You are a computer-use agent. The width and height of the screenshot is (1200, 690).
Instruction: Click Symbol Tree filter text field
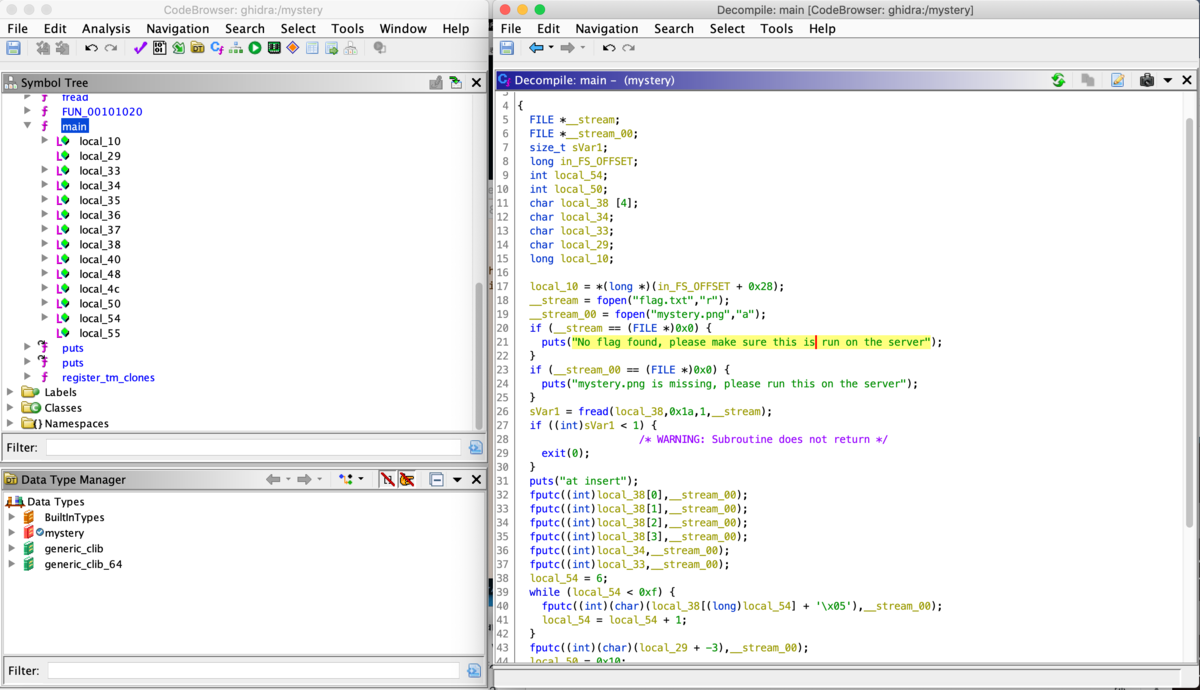254,447
